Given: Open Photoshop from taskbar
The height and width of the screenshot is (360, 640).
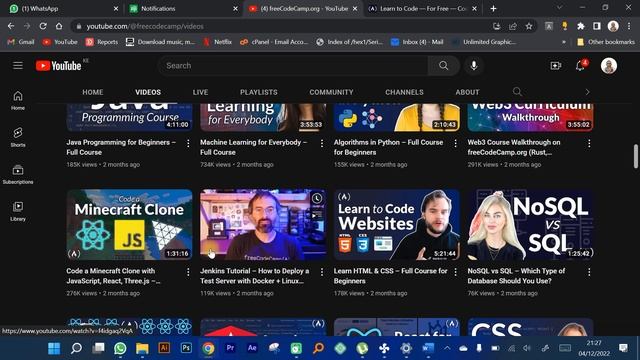Looking at the screenshot, I should 186,348.
